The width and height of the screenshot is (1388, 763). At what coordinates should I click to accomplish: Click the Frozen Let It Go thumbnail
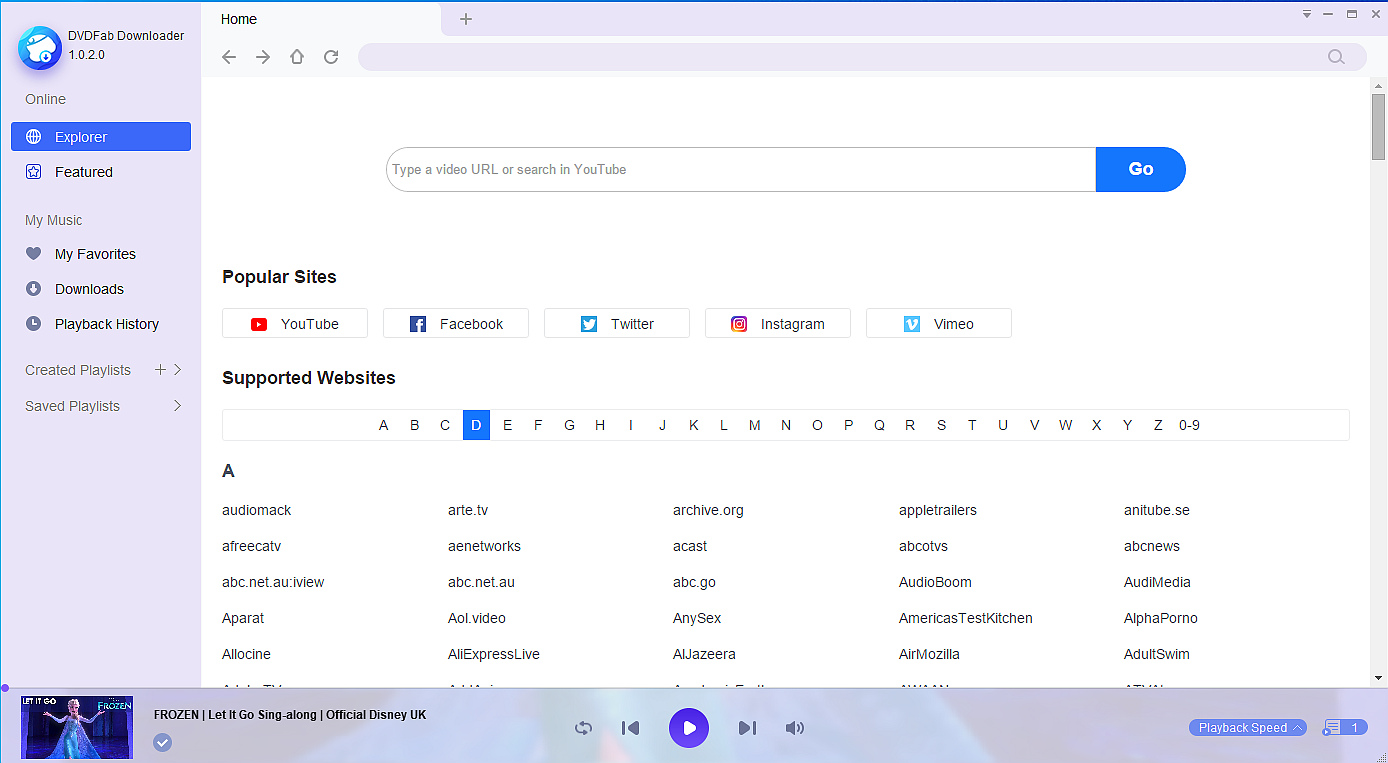click(77, 727)
